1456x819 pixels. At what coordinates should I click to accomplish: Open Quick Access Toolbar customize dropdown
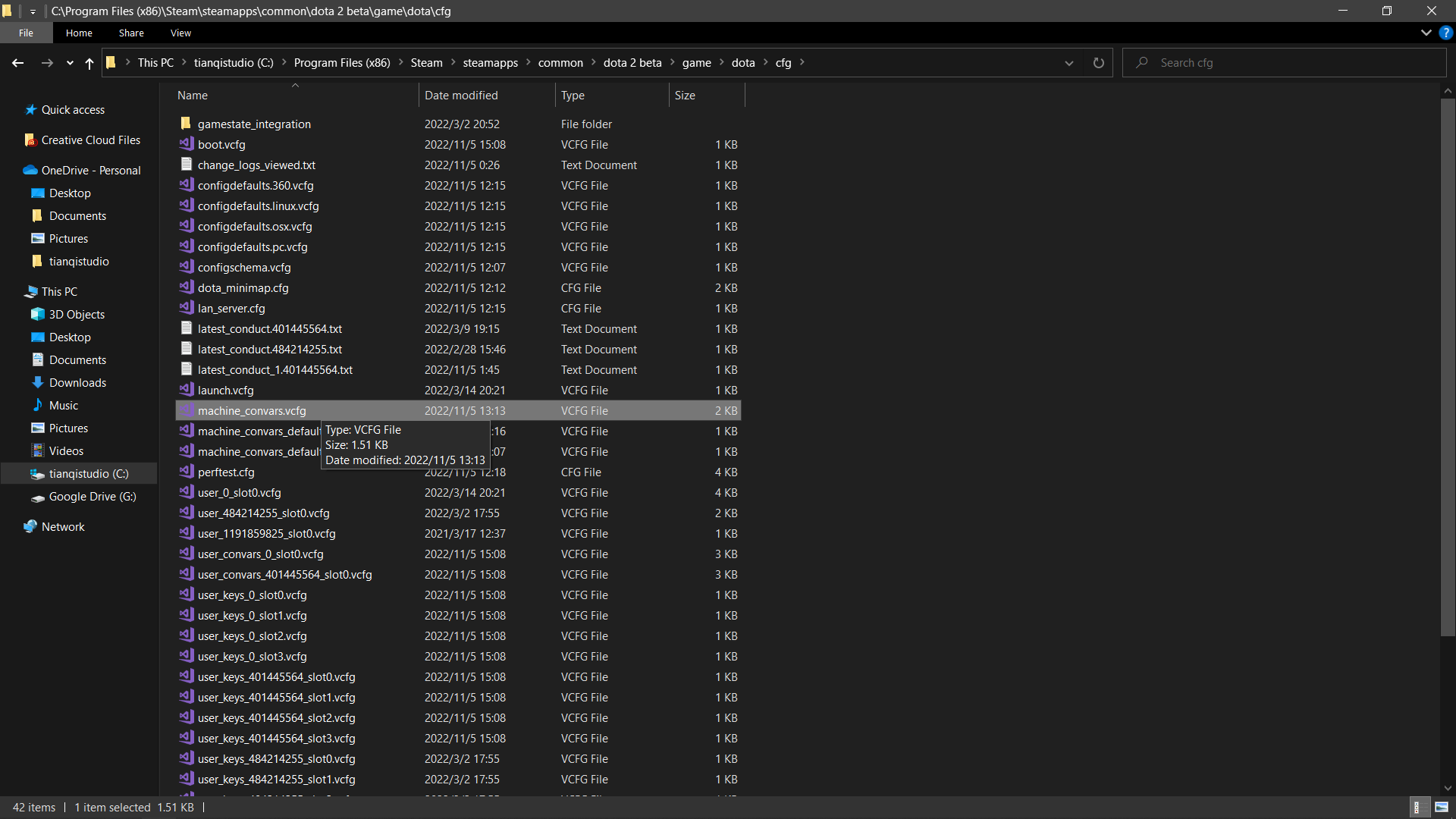tap(33, 11)
